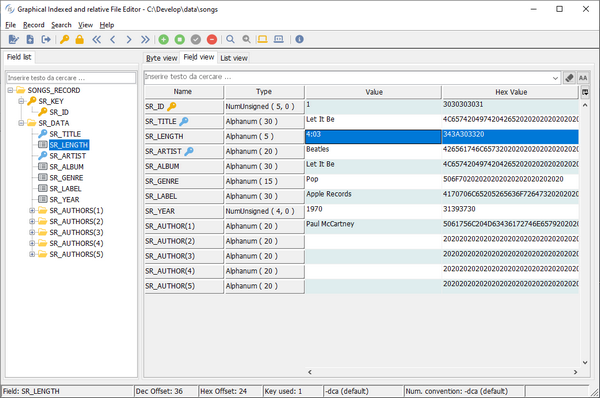
Task: Switch to the Byte view tab
Action: pos(161,58)
